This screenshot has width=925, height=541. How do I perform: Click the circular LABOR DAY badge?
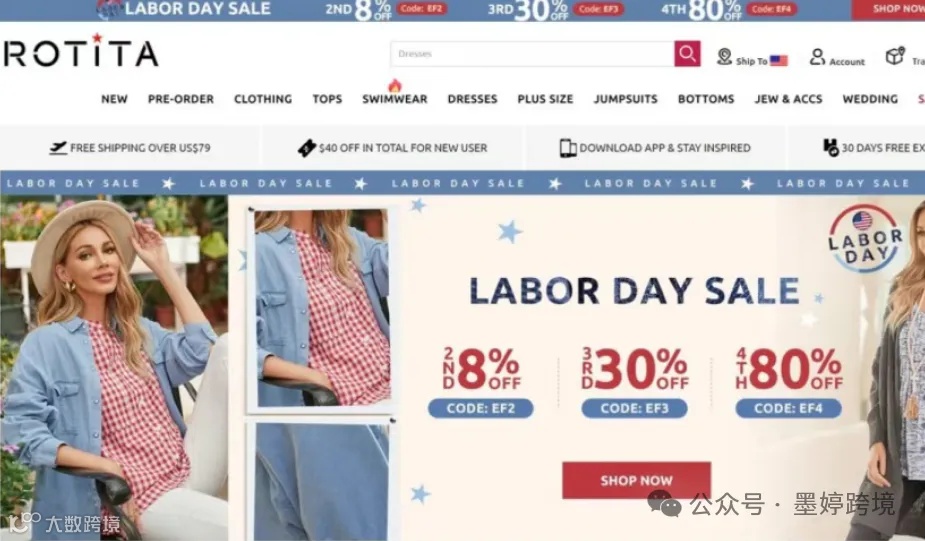865,238
